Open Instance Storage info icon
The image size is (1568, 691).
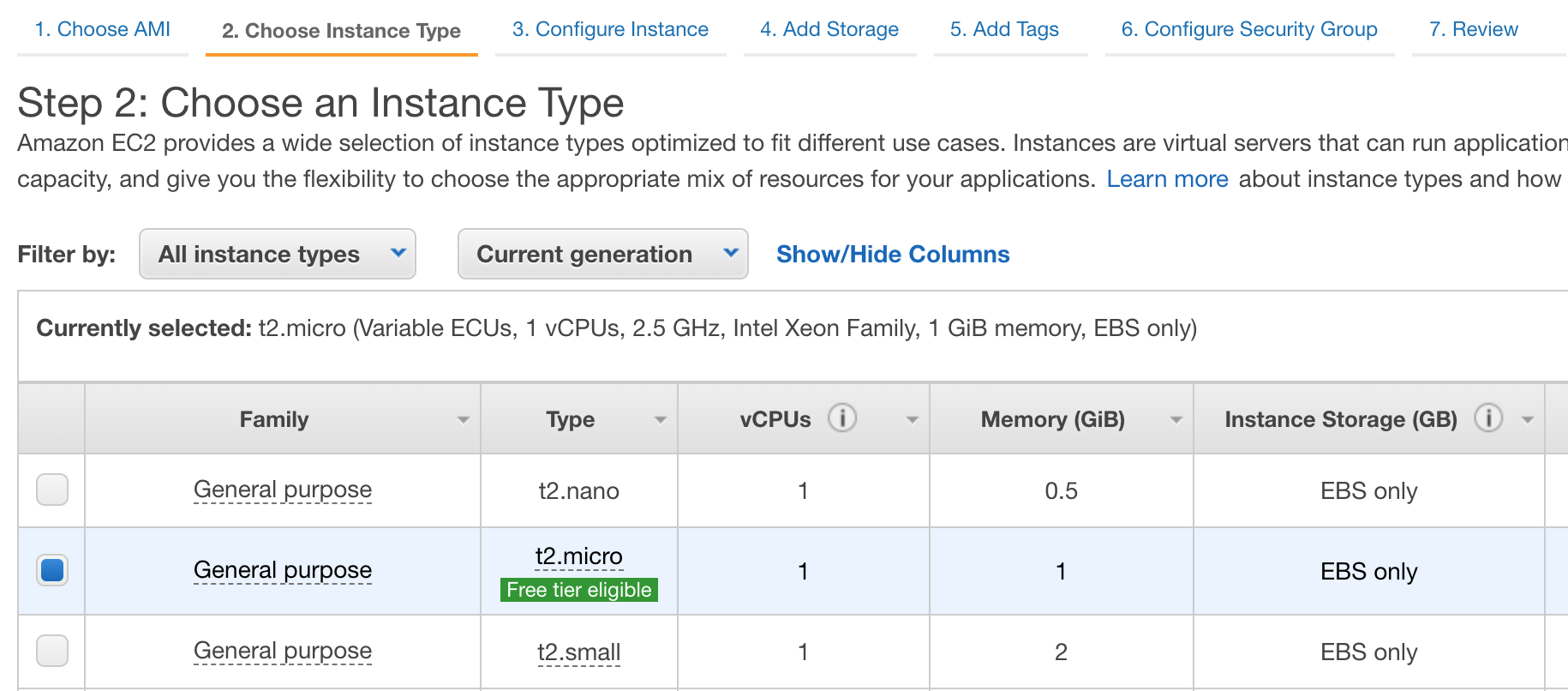coord(1488,418)
